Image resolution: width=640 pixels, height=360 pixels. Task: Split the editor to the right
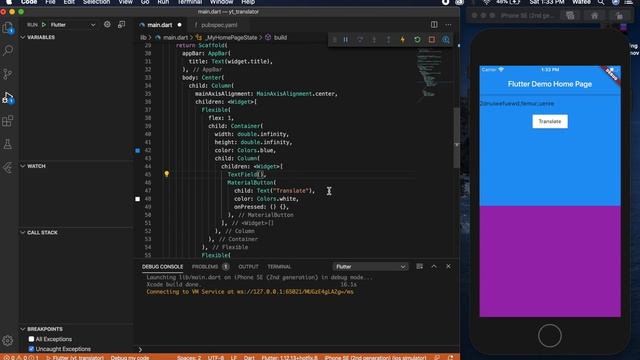click(434, 24)
